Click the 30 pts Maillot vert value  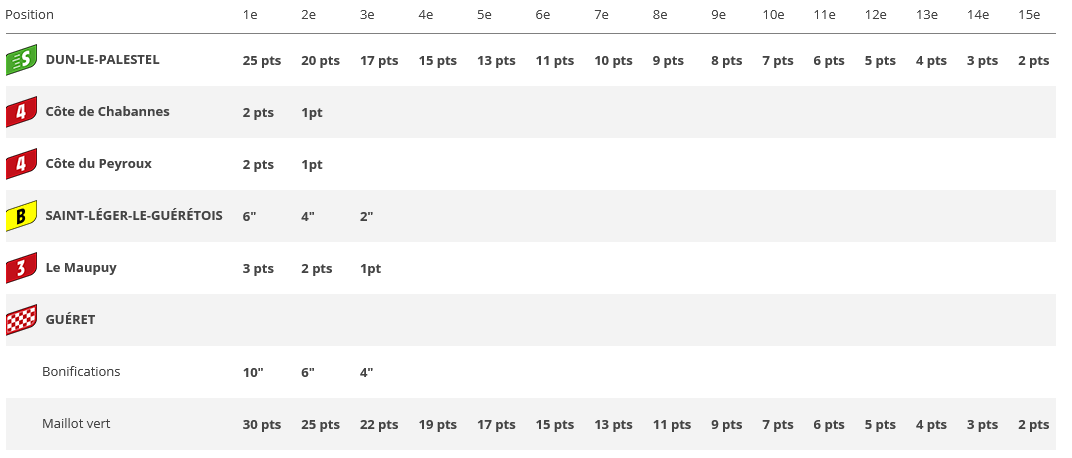tap(262, 425)
